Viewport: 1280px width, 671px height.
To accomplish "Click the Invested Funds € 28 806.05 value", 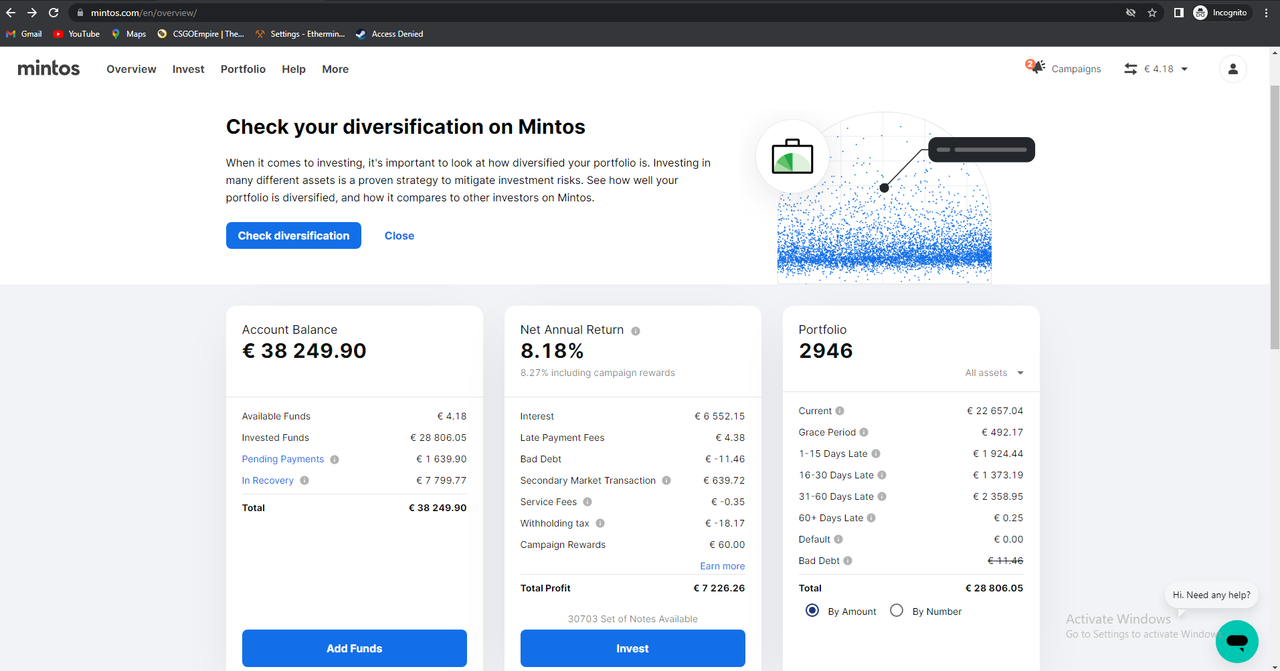I will pyautogui.click(x=438, y=438).
